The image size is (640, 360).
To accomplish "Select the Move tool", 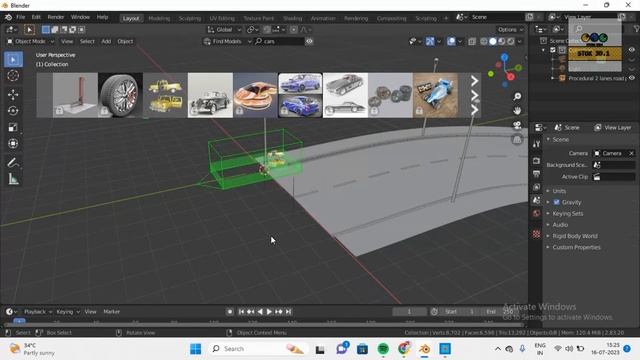I will click(x=13, y=94).
